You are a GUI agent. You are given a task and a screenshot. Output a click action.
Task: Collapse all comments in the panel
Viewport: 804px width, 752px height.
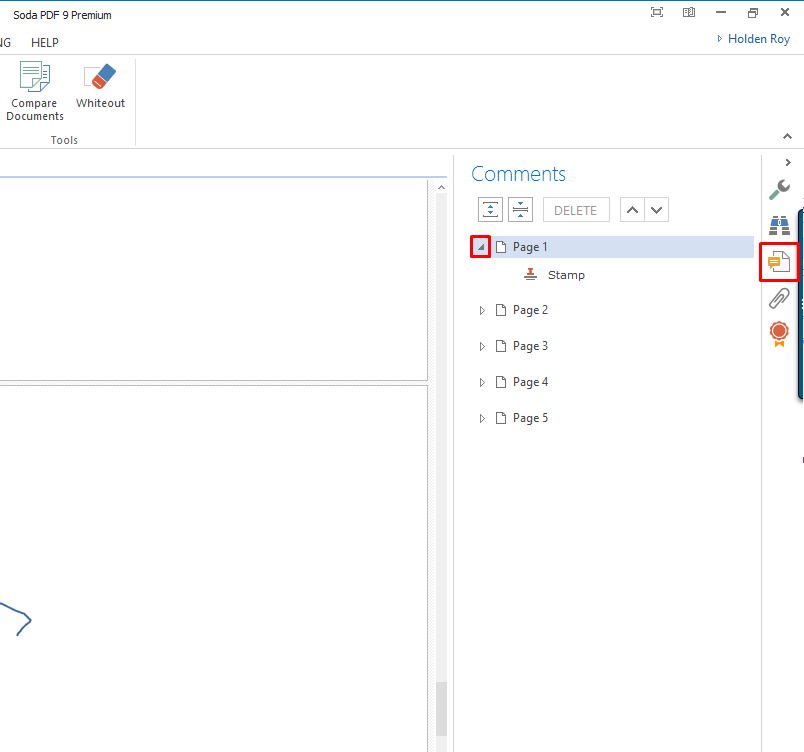pos(520,210)
